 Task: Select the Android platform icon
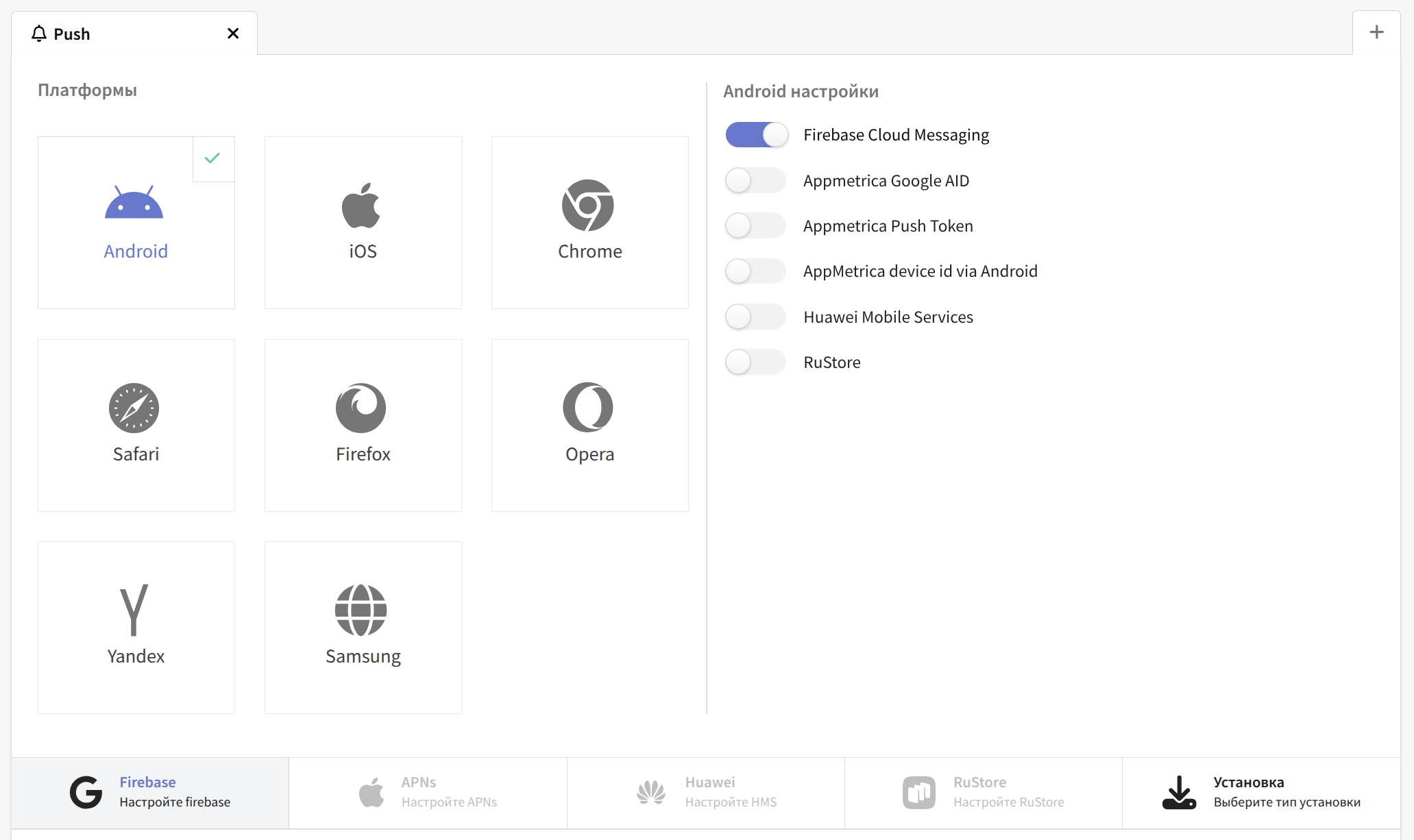[x=134, y=203]
